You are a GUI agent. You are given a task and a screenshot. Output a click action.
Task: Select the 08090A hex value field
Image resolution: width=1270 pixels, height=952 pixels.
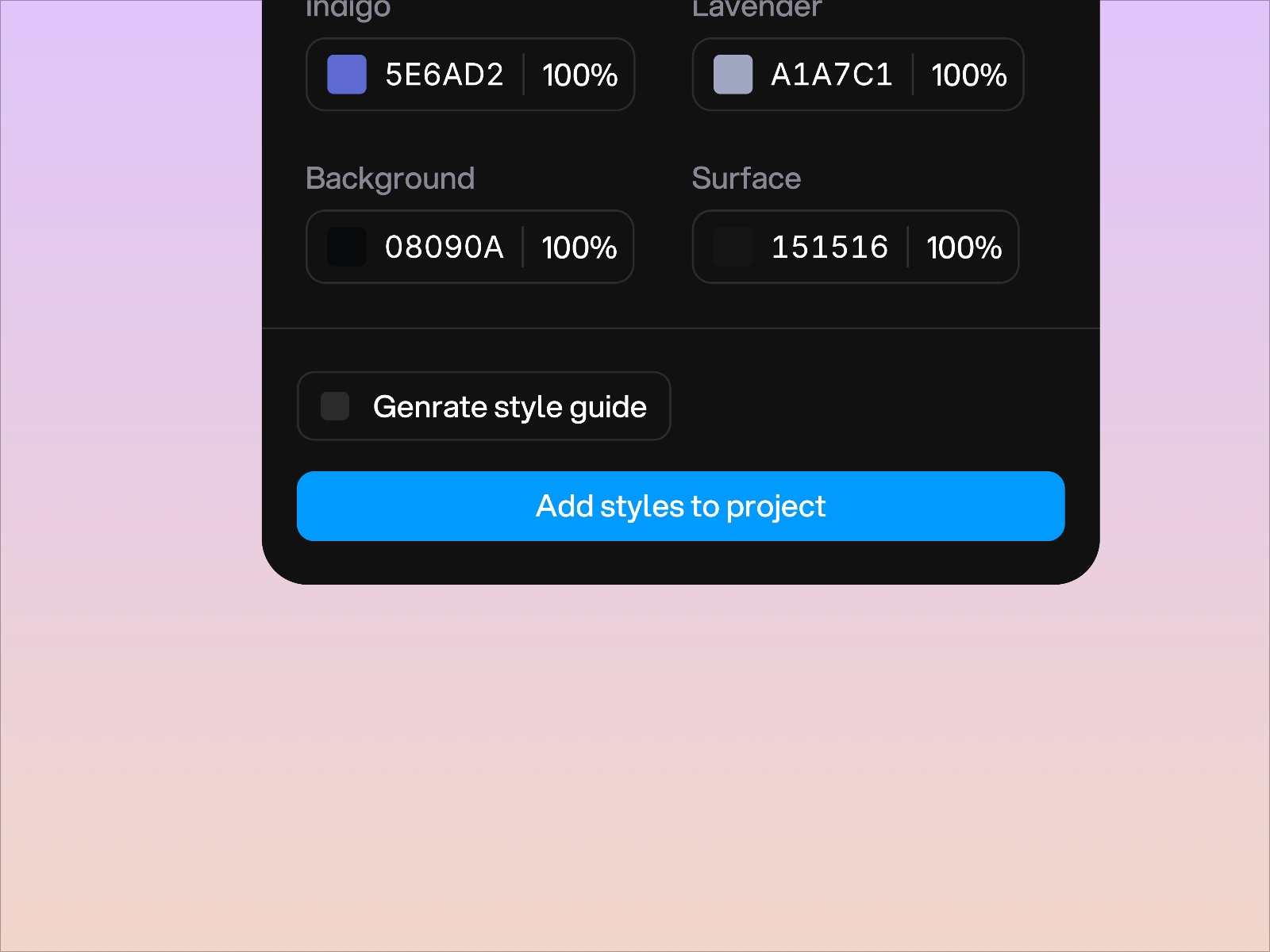point(447,247)
